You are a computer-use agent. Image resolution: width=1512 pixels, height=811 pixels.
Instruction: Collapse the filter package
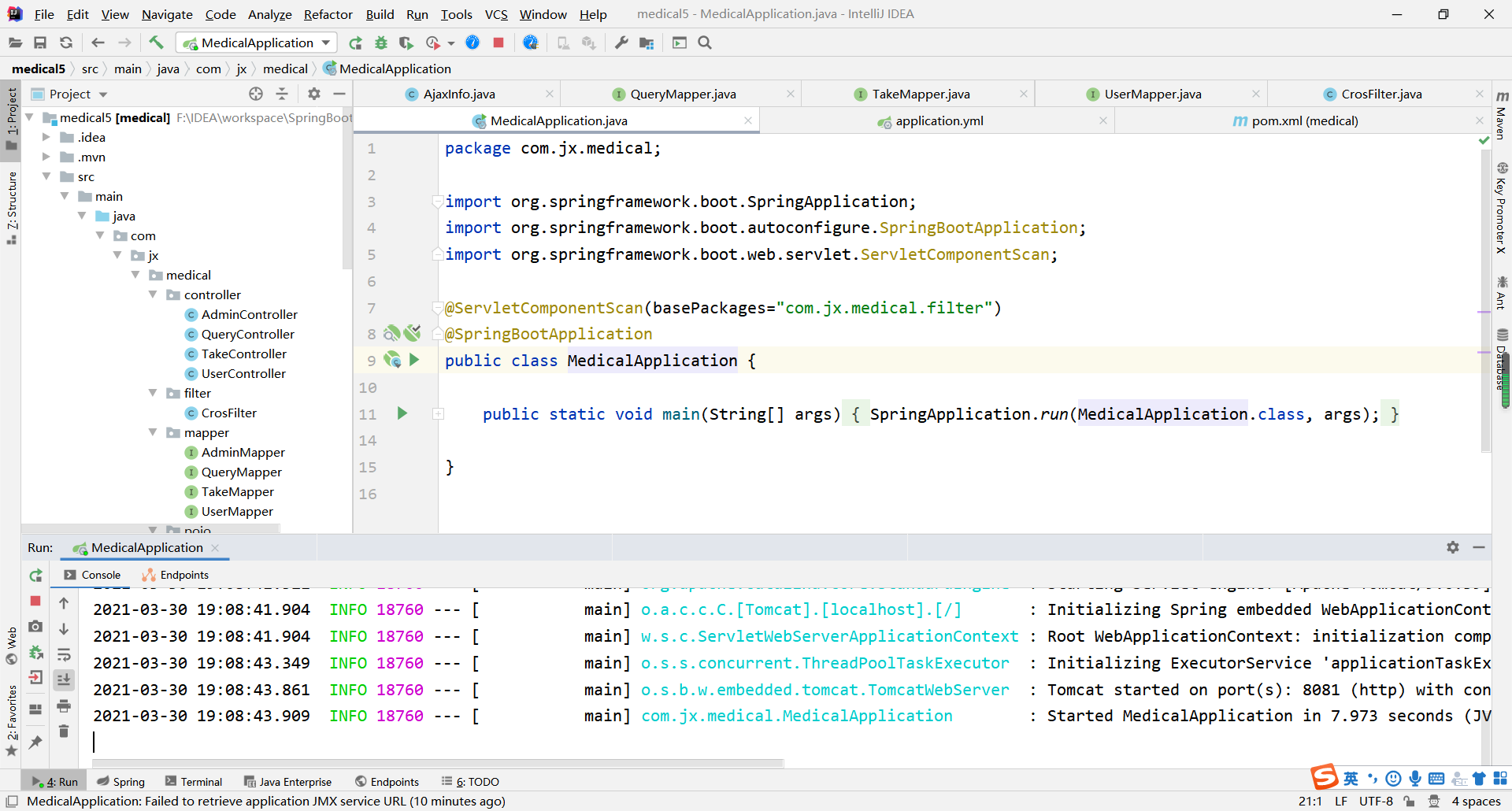point(153,393)
